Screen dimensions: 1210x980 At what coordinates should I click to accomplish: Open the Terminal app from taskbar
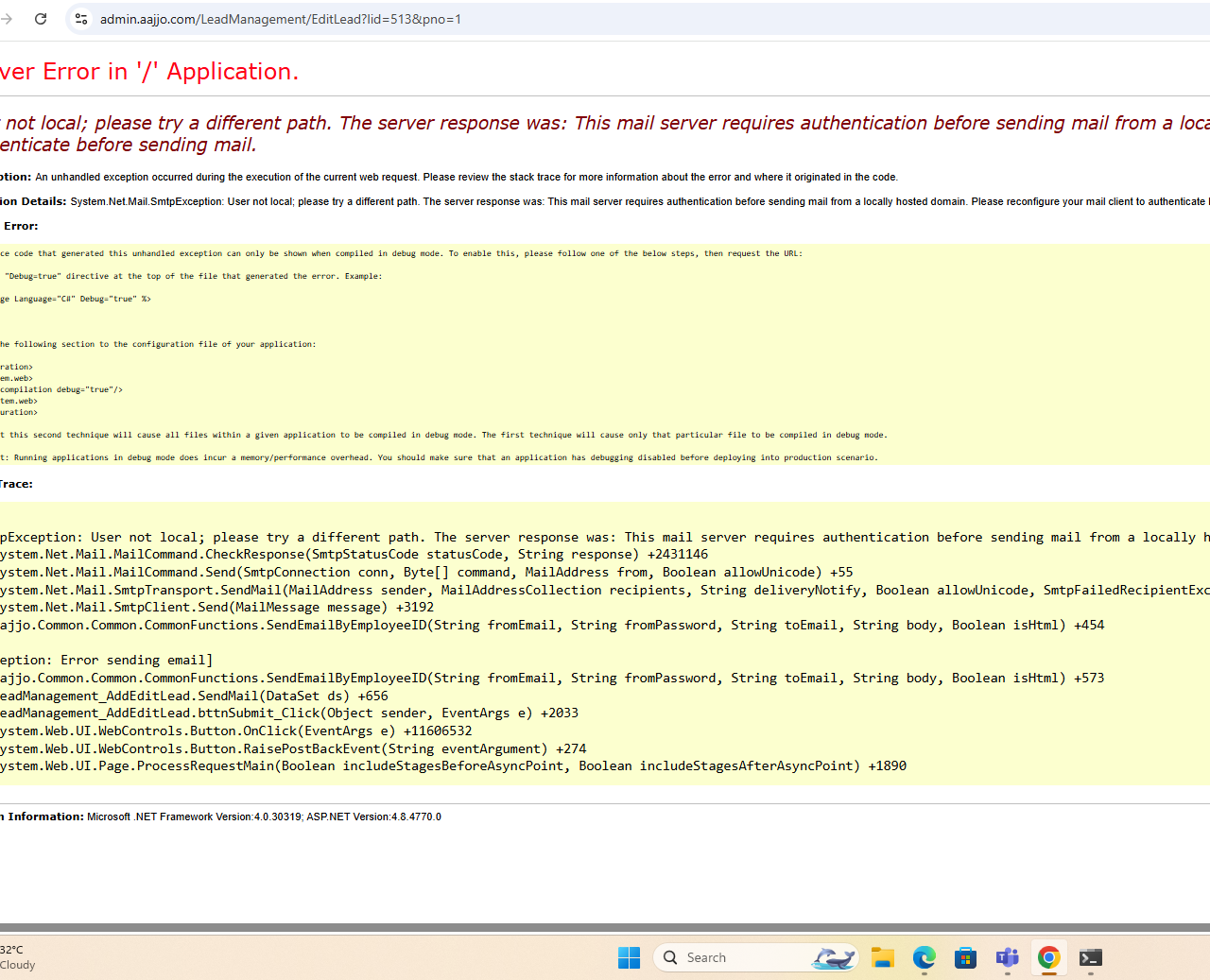[1090, 957]
